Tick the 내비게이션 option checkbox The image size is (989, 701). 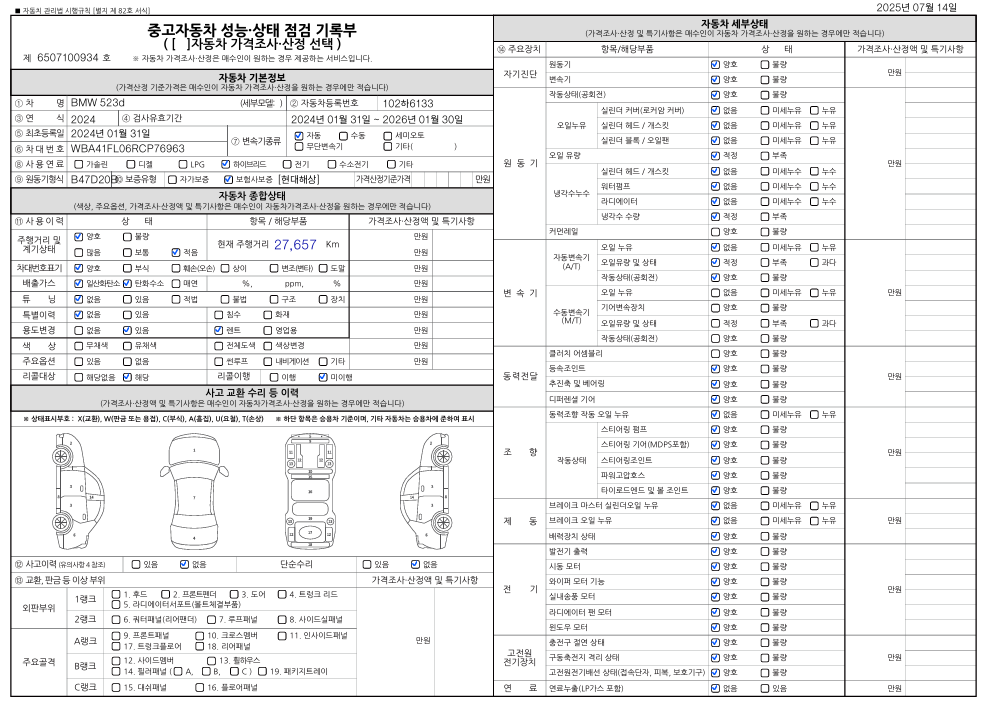click(267, 362)
